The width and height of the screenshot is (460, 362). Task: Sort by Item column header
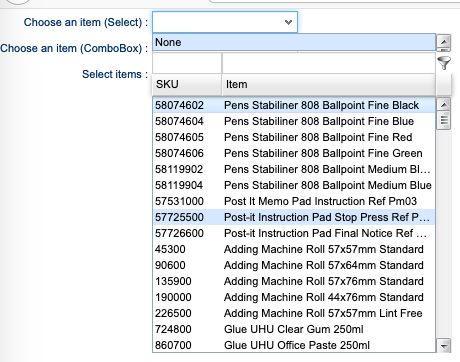(329, 84)
